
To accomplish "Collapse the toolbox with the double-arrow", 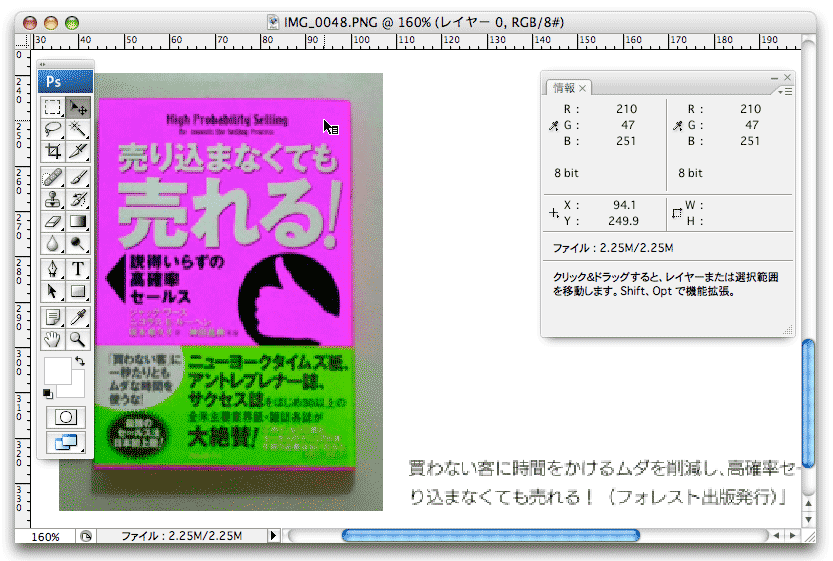I will 43,64.
